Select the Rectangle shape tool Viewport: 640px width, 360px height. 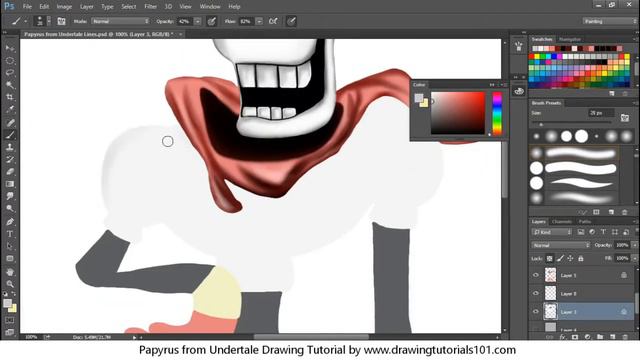point(10,259)
